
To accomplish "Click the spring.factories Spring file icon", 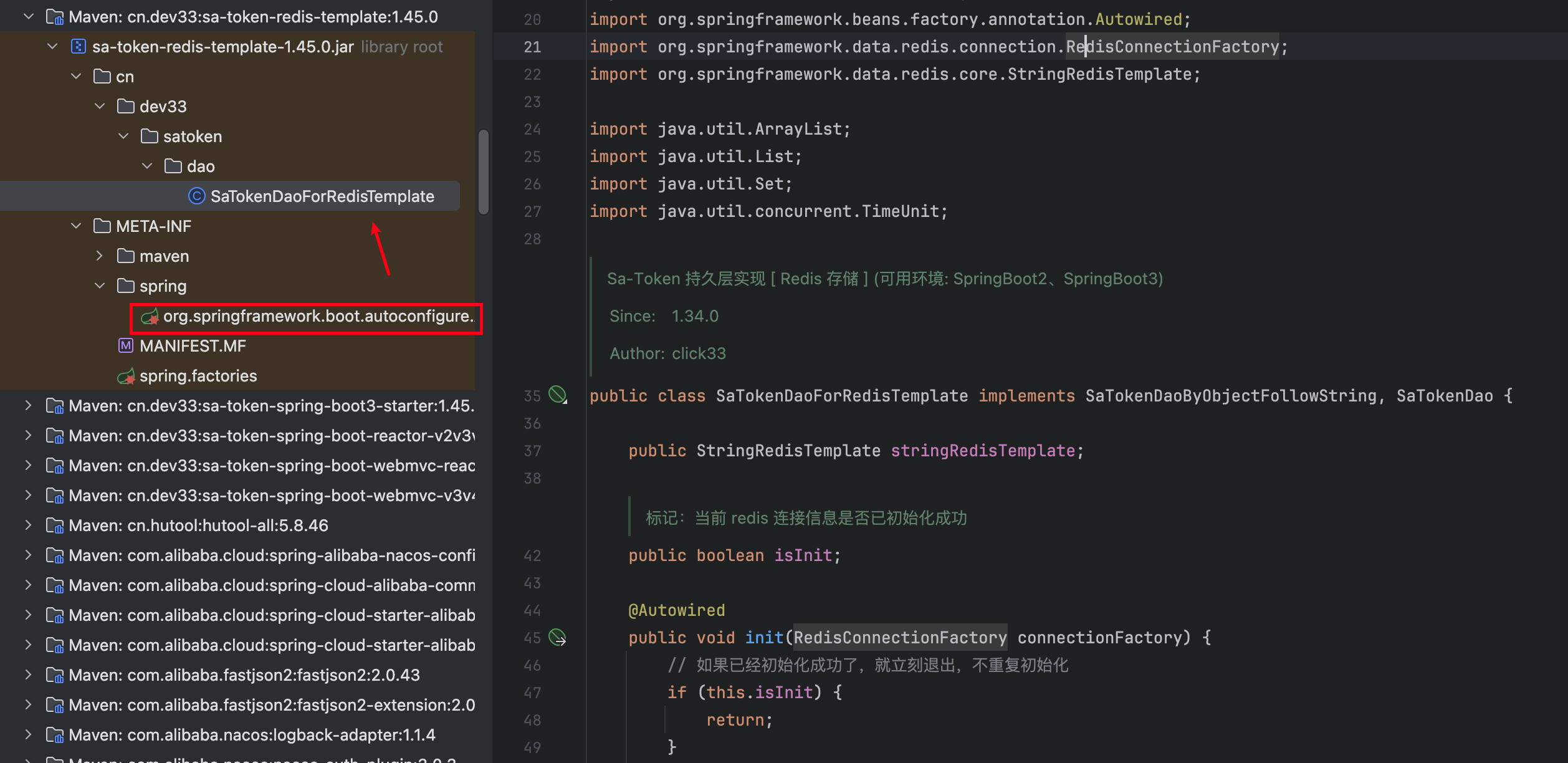I will [126, 376].
